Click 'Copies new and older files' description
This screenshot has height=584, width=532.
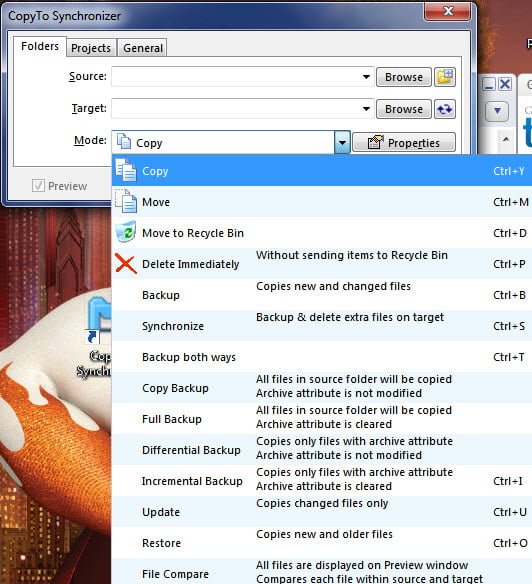[x=324, y=534]
